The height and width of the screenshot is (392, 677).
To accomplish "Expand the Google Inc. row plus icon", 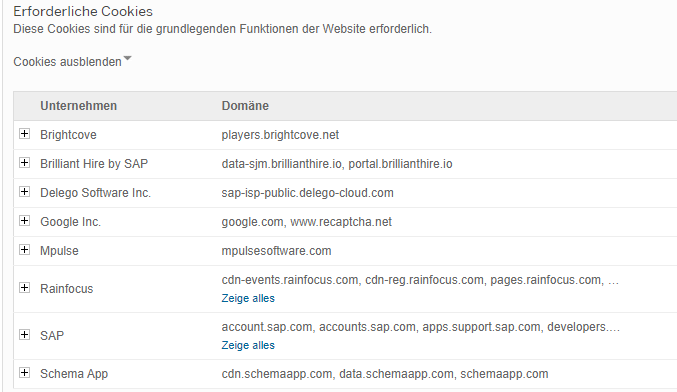I will 25,221.
